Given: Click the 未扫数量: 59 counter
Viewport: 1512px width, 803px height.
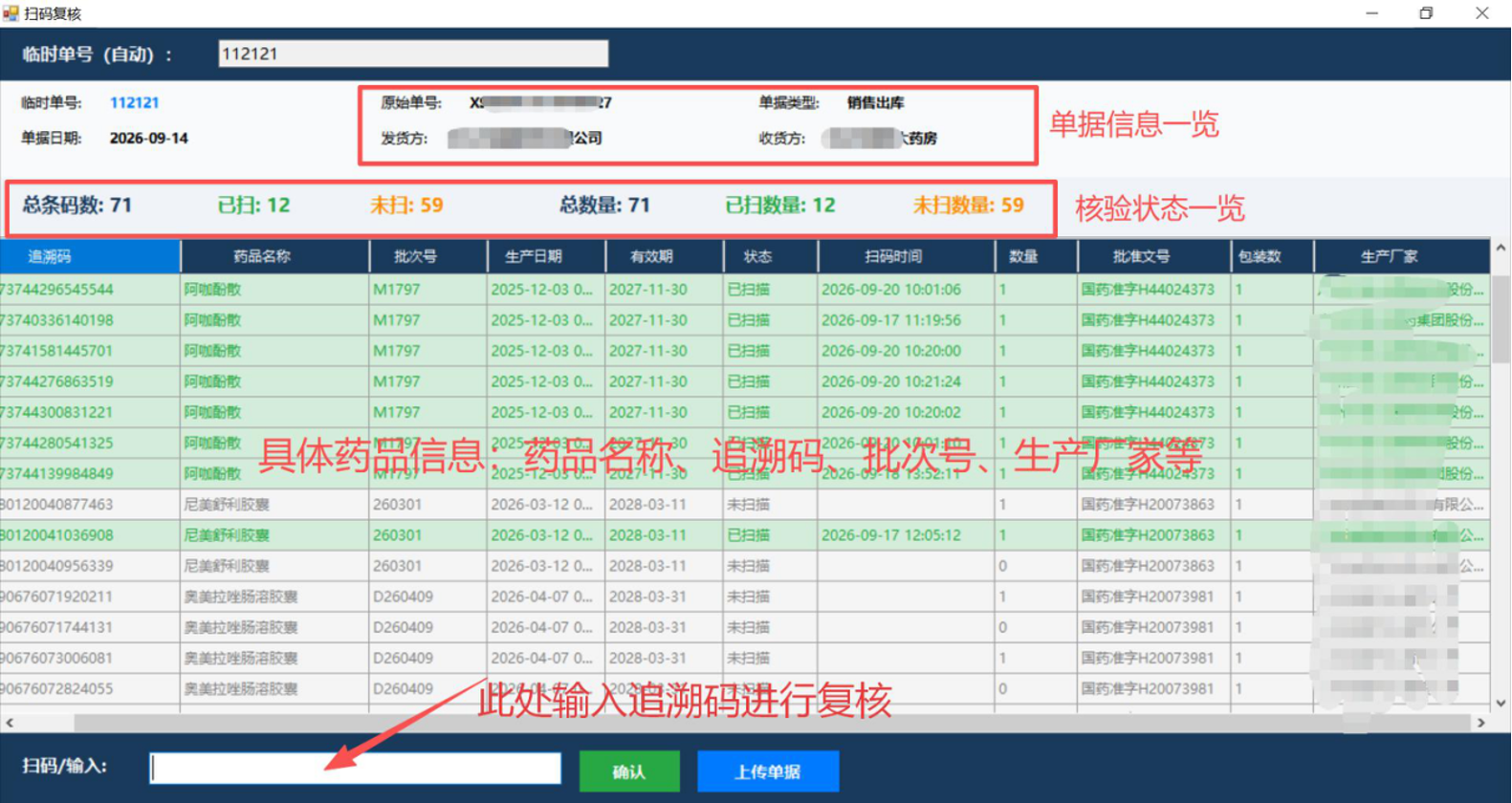Looking at the screenshot, I should 968,205.
